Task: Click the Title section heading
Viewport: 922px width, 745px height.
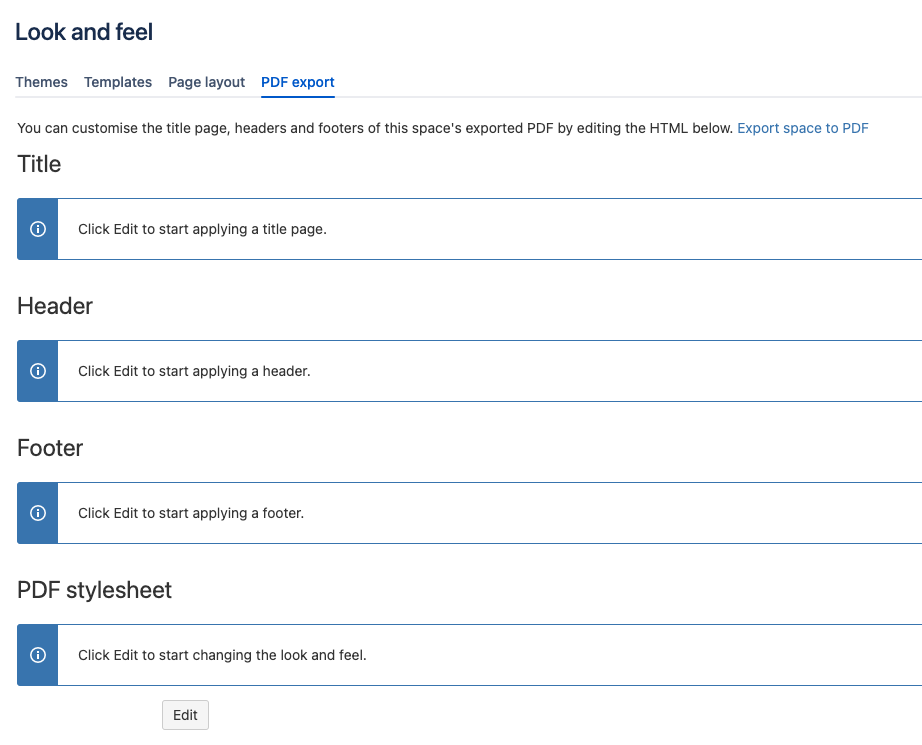Action: [38, 164]
